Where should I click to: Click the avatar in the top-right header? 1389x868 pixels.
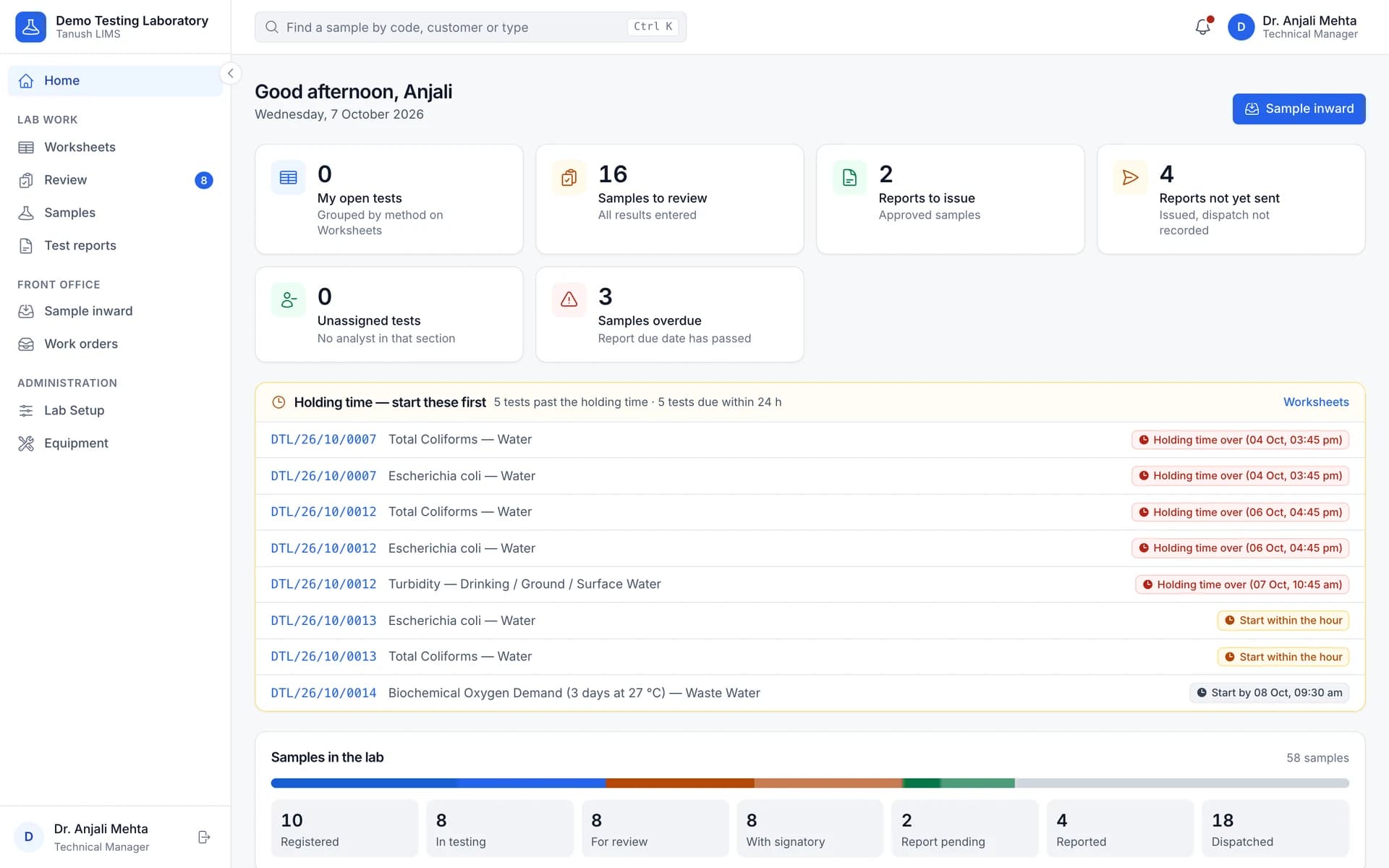click(x=1241, y=27)
